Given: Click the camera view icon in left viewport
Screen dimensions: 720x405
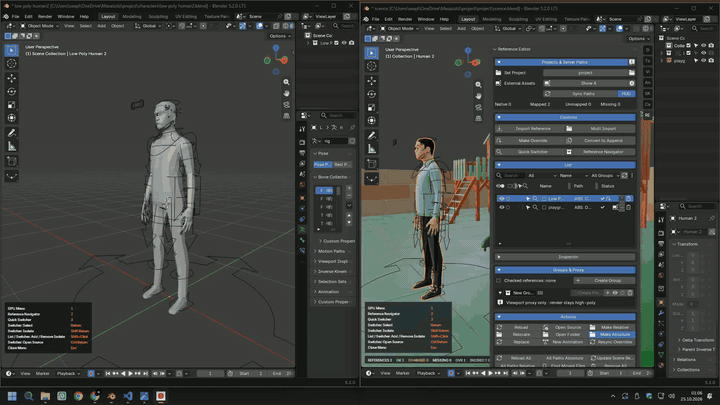Looking at the screenshot, I should pos(287,105).
